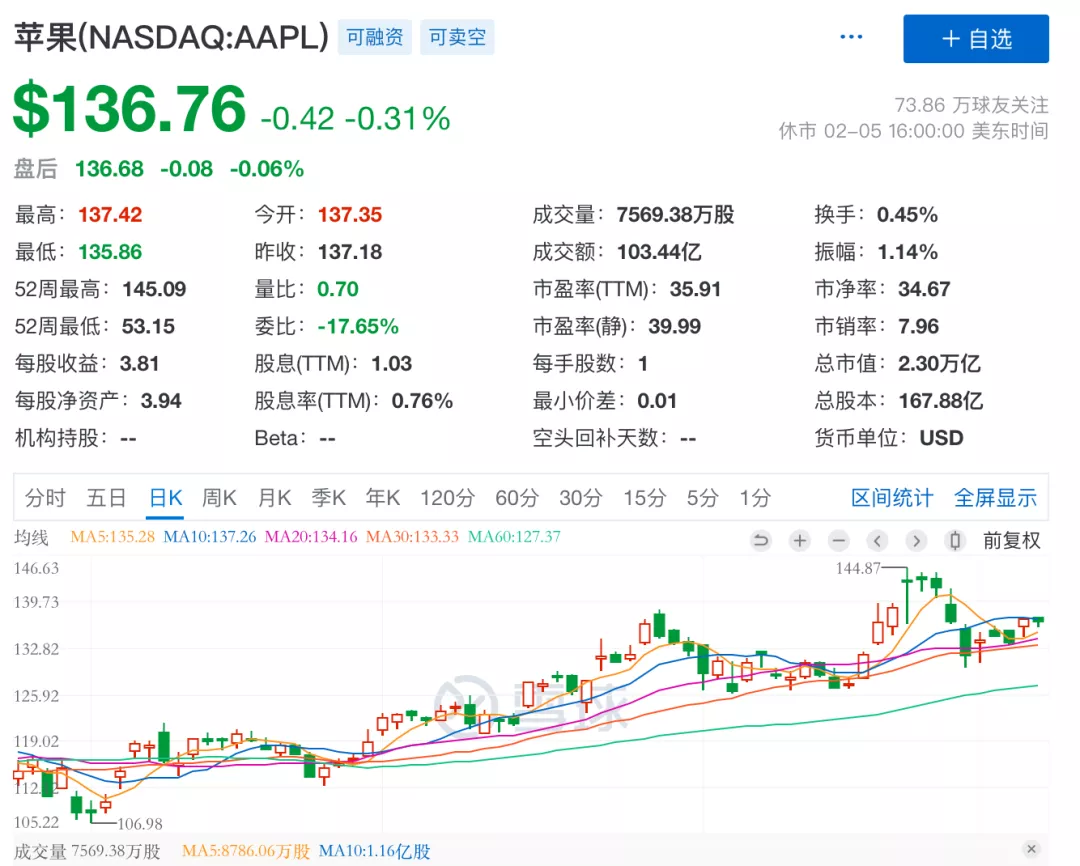Move chart earlier with left chevron icon
The image size is (1080, 866).
[877, 541]
